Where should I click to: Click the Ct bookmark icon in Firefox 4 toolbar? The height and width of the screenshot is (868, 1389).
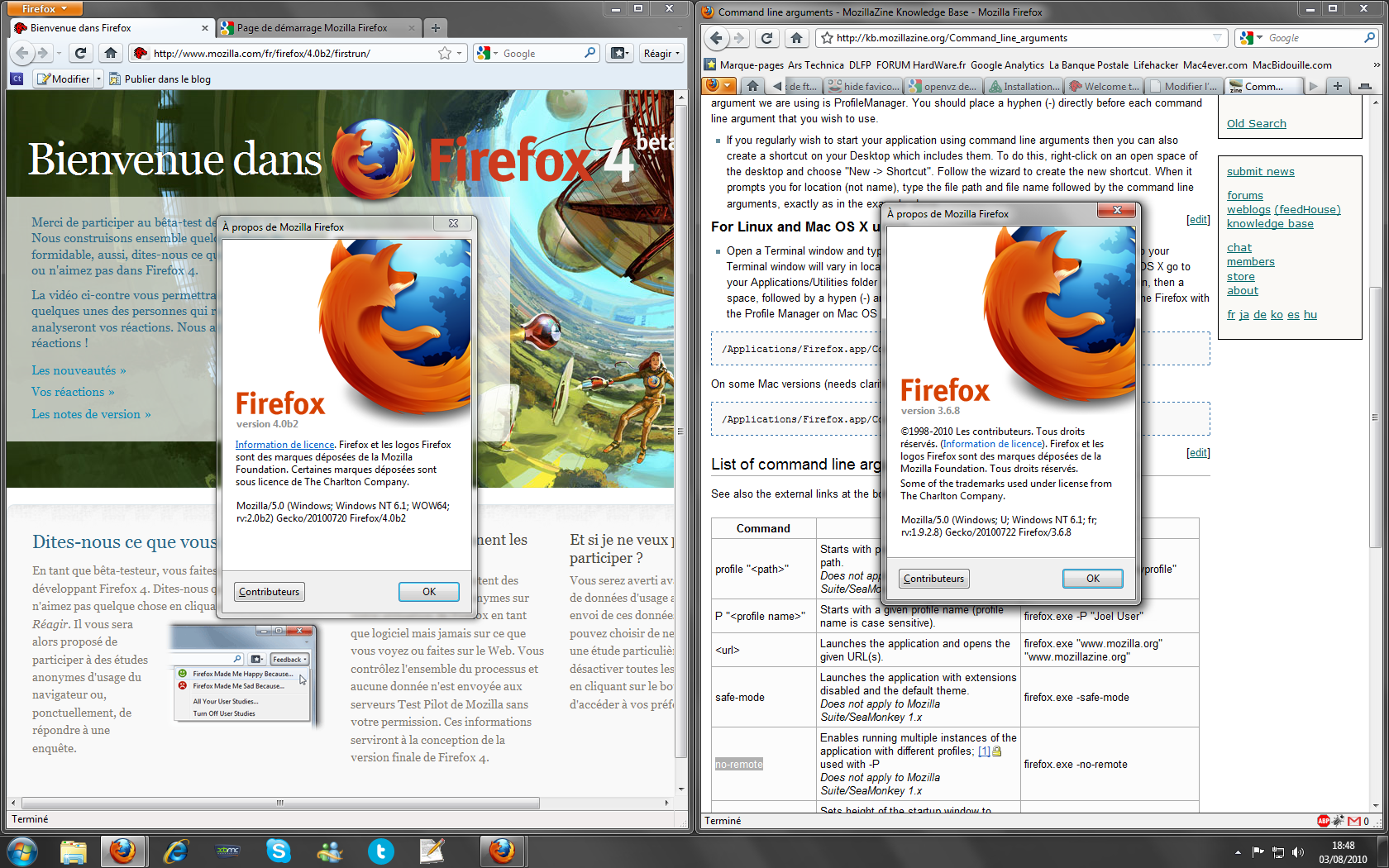[17, 79]
